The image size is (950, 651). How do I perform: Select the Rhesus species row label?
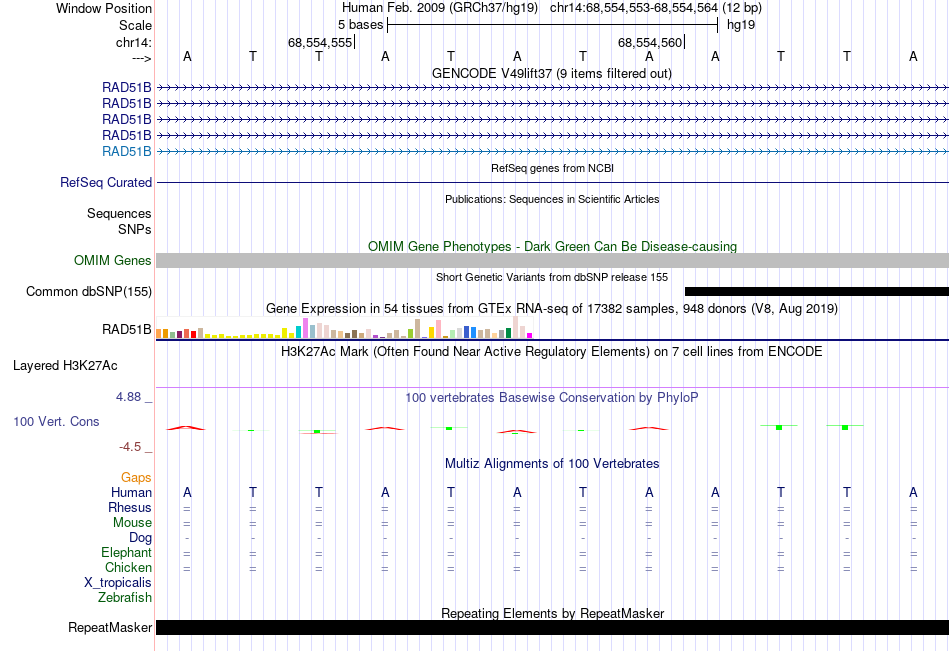point(130,507)
